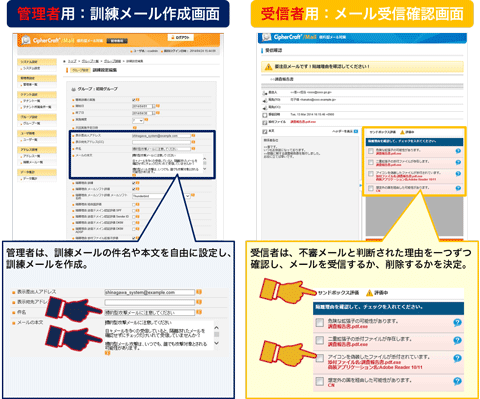Toggle the checkbox above the Thunderbird dropdown

(x=134, y=189)
